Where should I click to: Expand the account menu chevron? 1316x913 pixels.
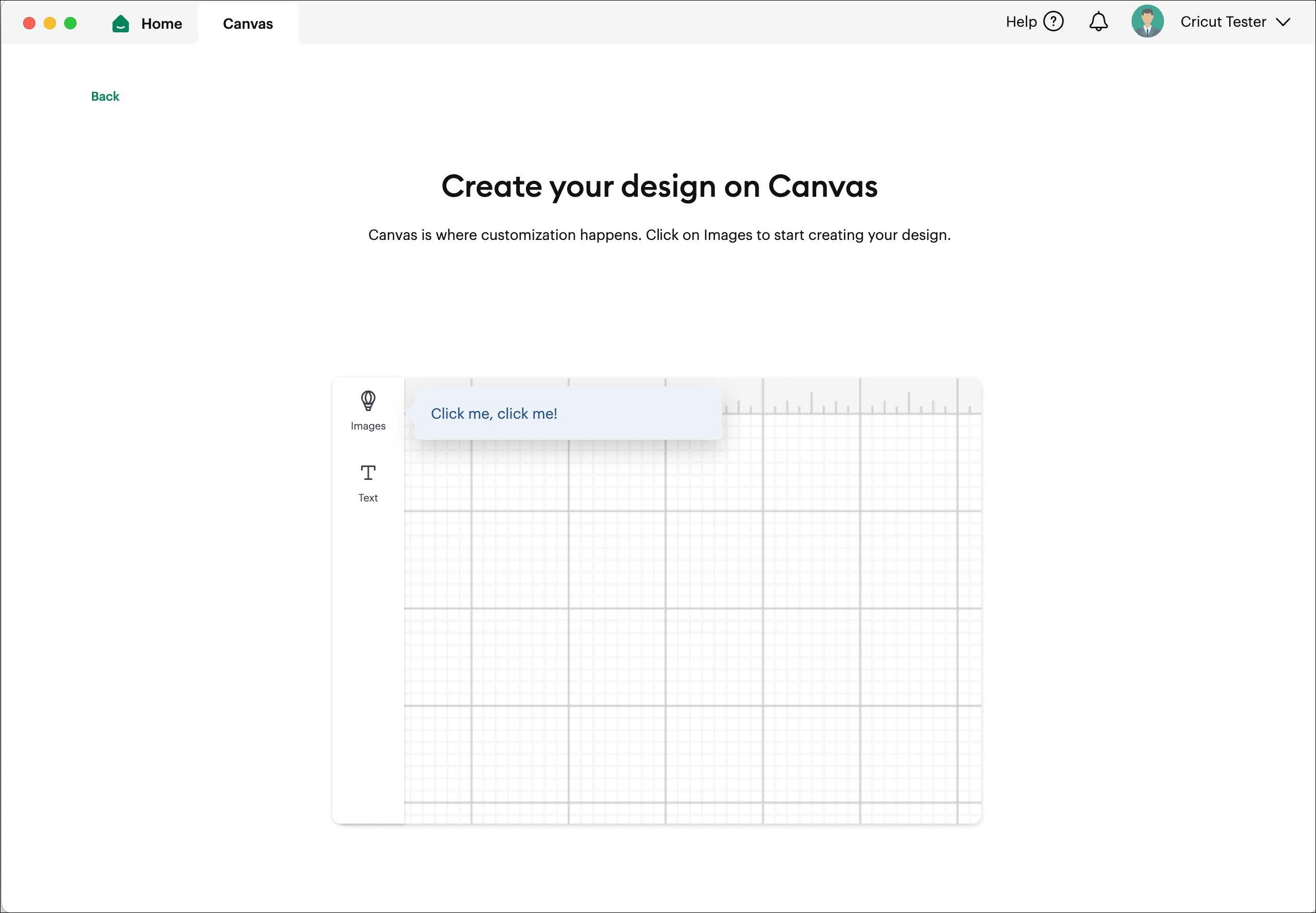point(1283,22)
